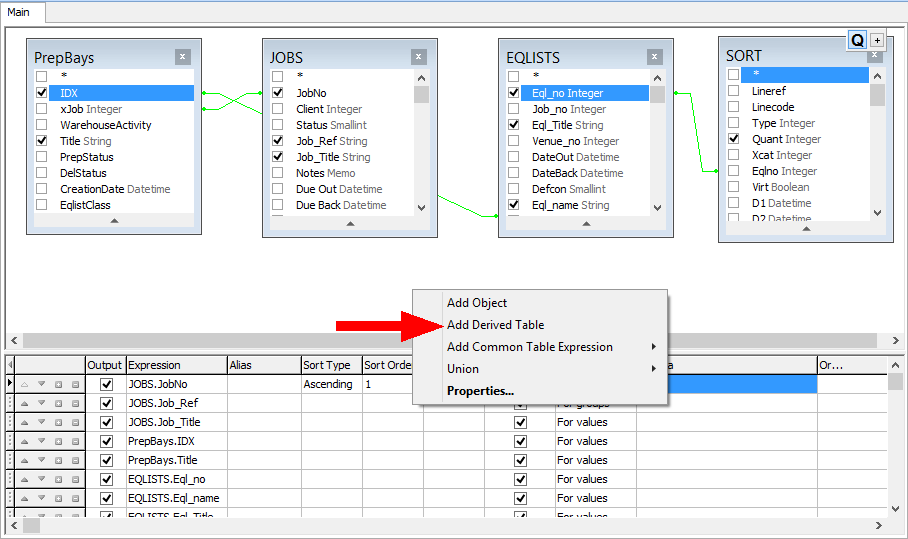Screen dimensions: 908x539
Task: Move the JOBS.Job_Title row down
Action: coord(42,422)
